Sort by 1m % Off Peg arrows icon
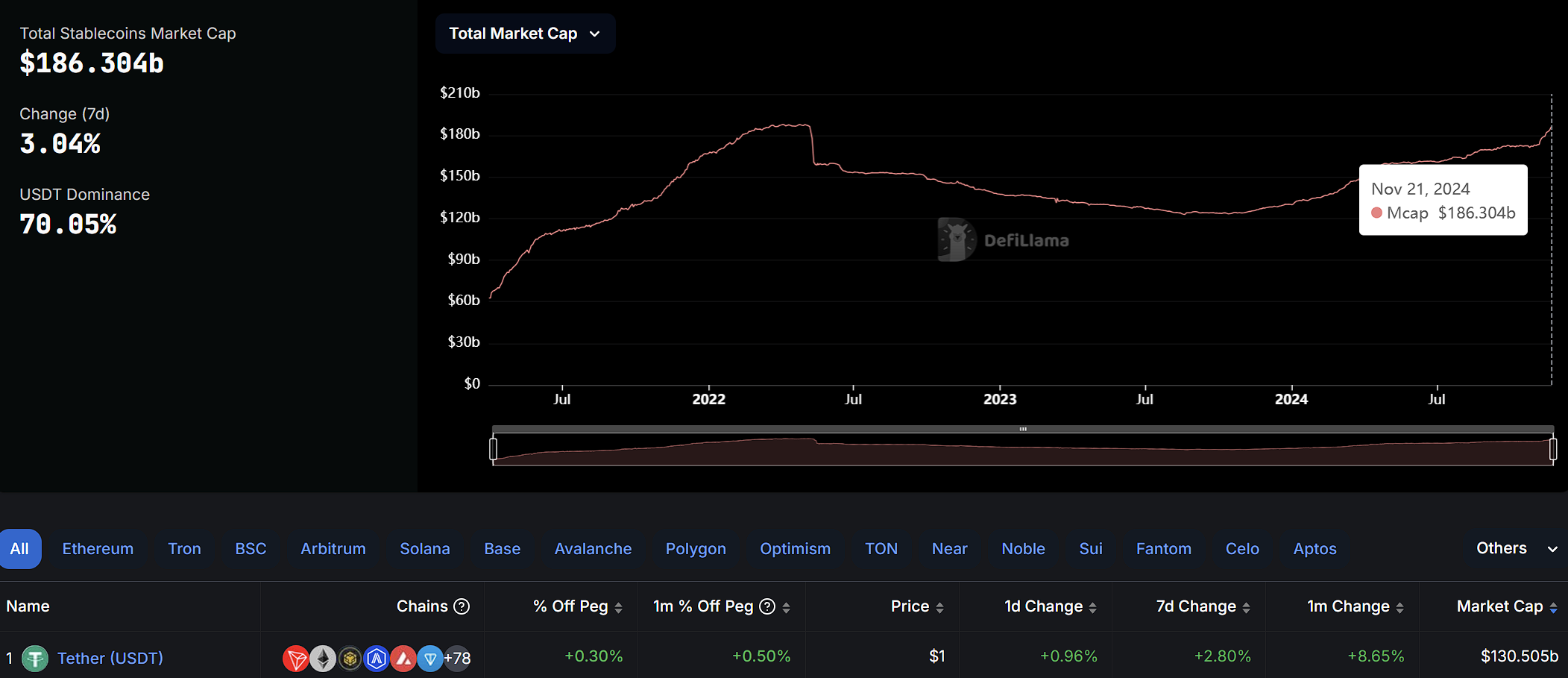This screenshot has height=678, width=1568. (x=786, y=608)
